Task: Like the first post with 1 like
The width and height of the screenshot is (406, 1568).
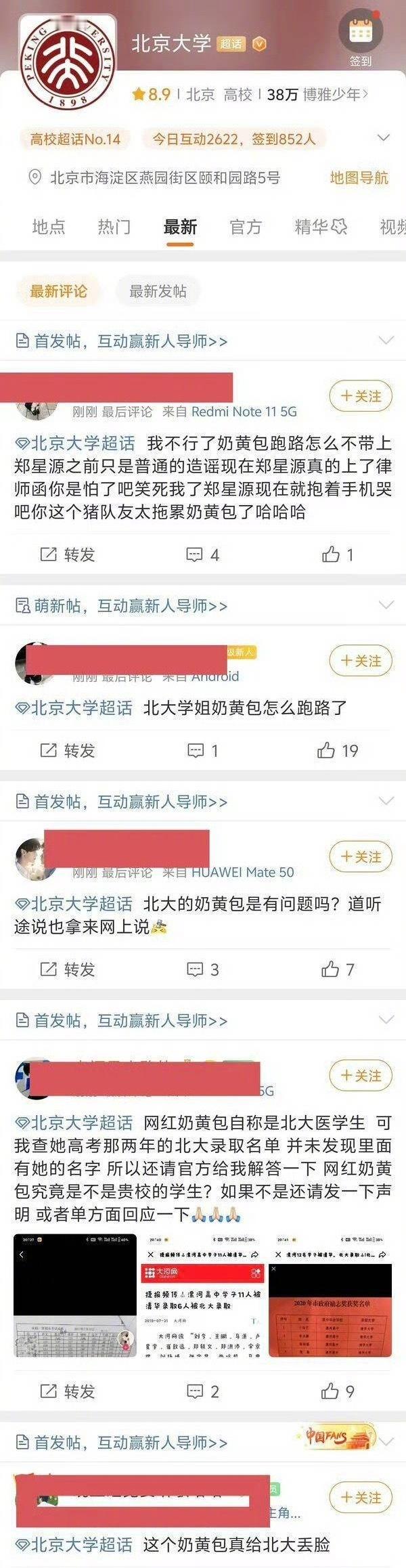Action: [x=338, y=555]
